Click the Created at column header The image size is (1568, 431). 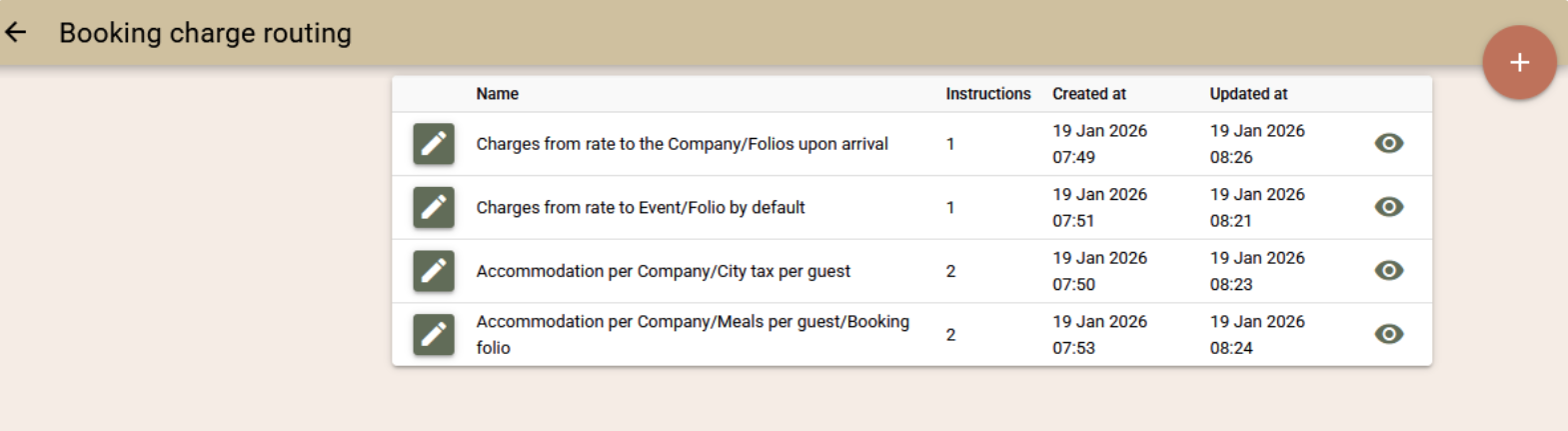pos(1088,94)
